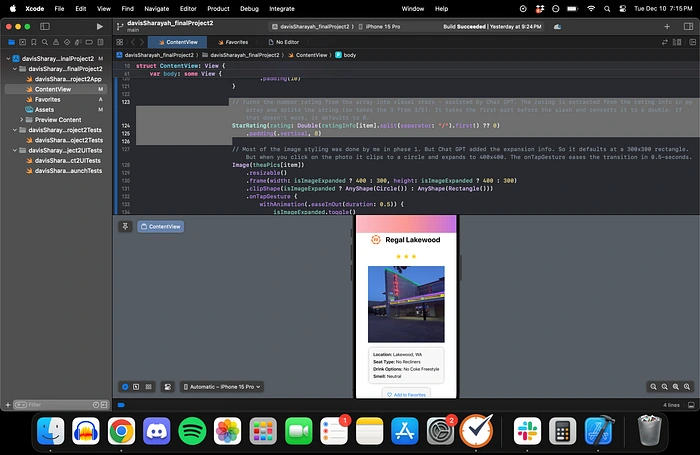Switch to the Favorites editor tab
700x455 pixels.
(x=235, y=43)
